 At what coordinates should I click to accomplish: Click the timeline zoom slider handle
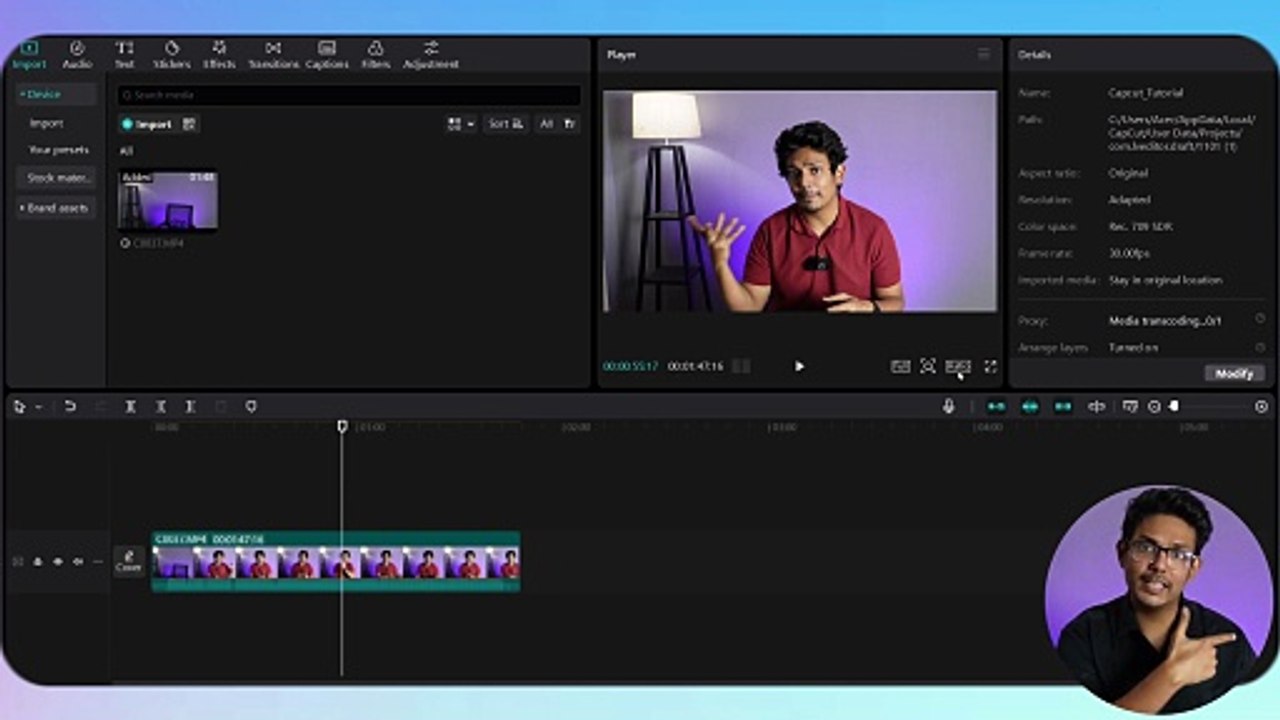coord(1174,406)
